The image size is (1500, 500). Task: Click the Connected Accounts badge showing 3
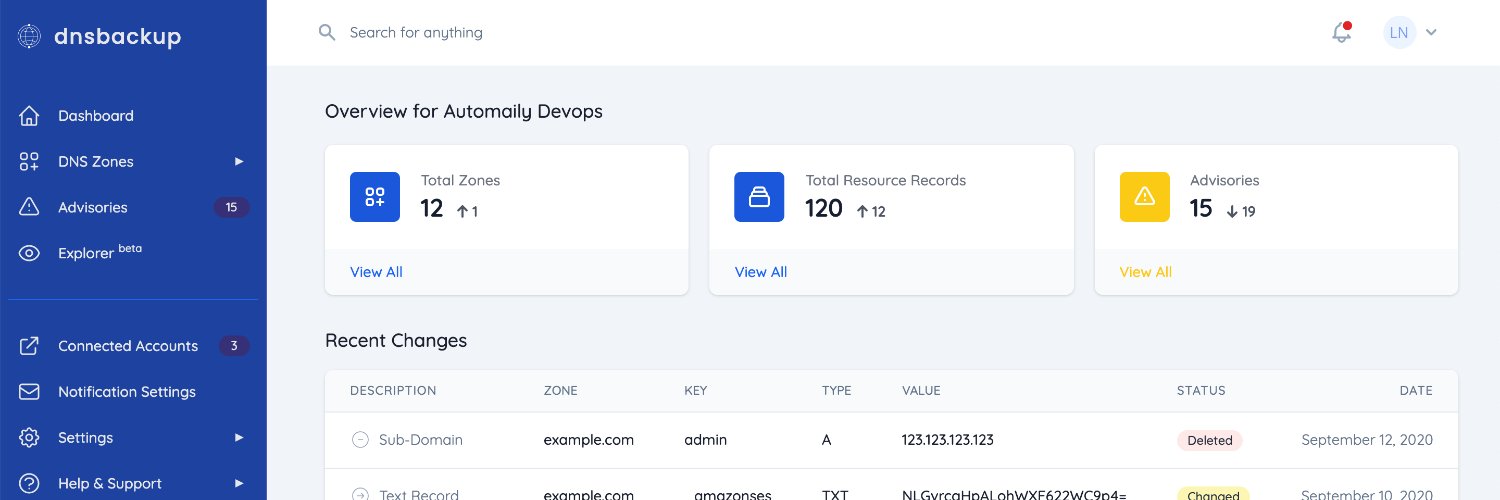tap(234, 346)
